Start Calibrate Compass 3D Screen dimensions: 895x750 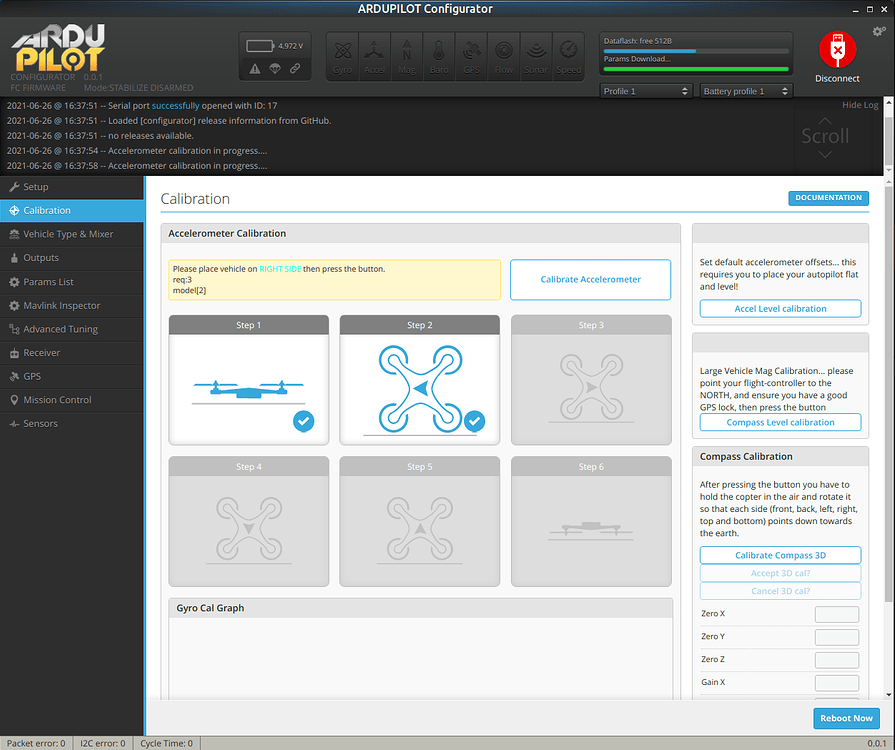click(x=779, y=554)
